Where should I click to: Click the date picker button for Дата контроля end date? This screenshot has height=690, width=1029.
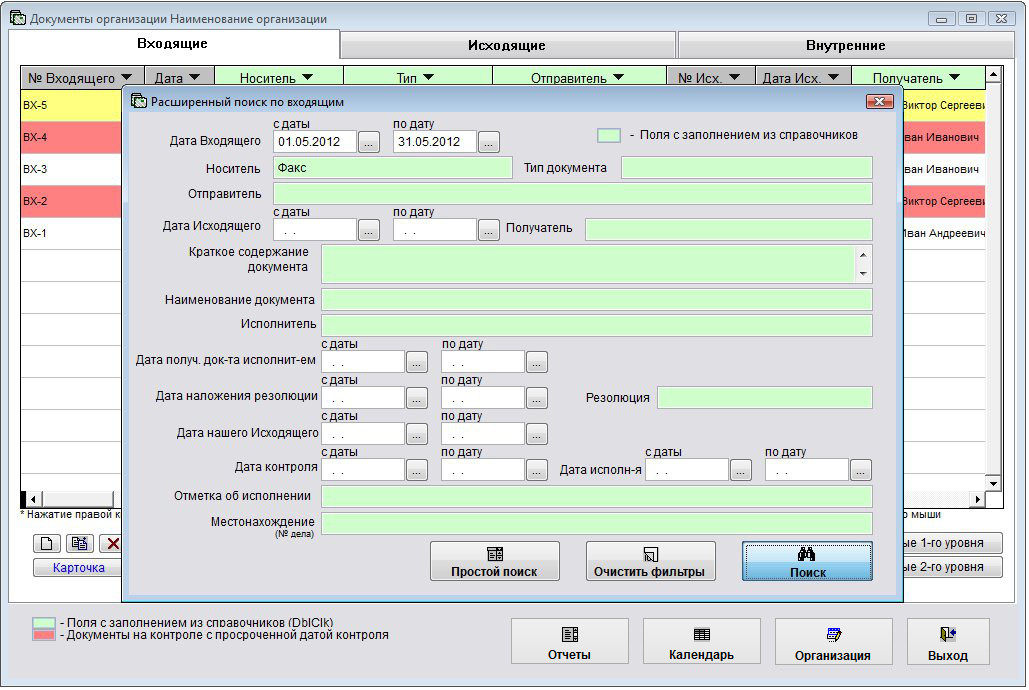coord(537,470)
